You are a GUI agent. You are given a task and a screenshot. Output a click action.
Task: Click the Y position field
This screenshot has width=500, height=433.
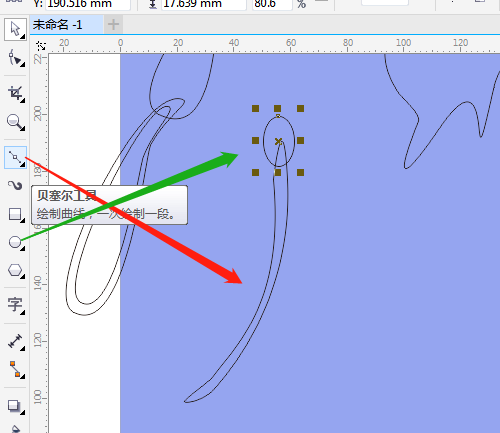tap(88, 4)
